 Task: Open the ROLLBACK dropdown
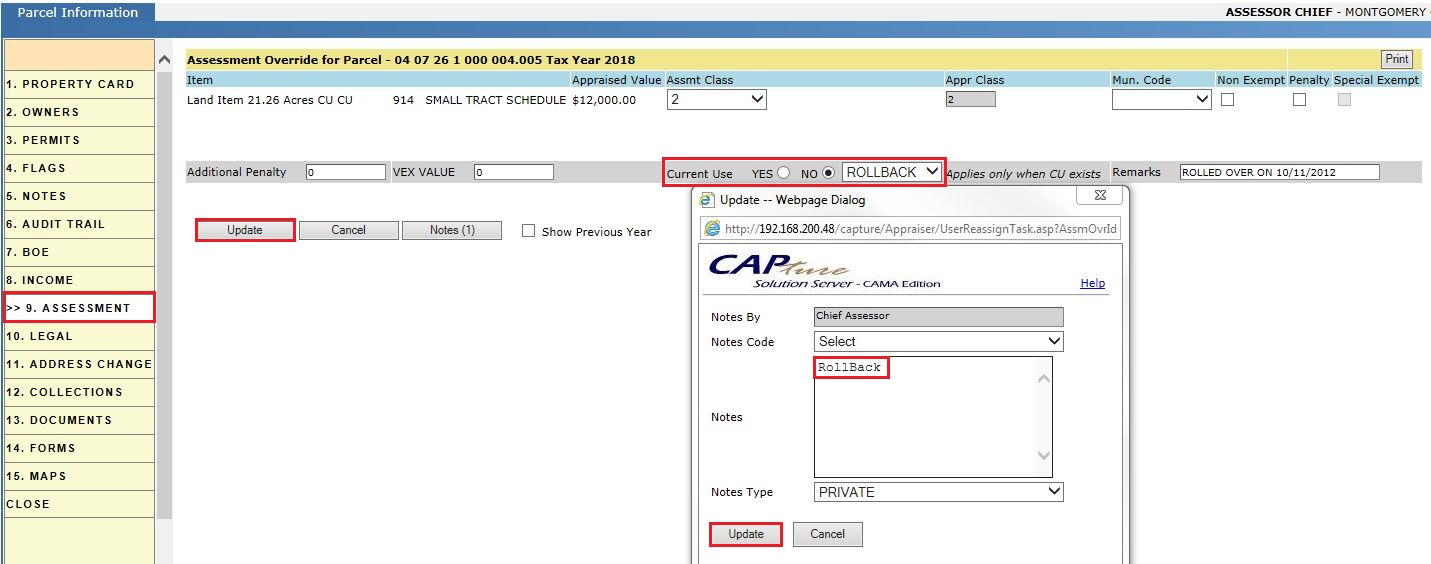tap(892, 172)
